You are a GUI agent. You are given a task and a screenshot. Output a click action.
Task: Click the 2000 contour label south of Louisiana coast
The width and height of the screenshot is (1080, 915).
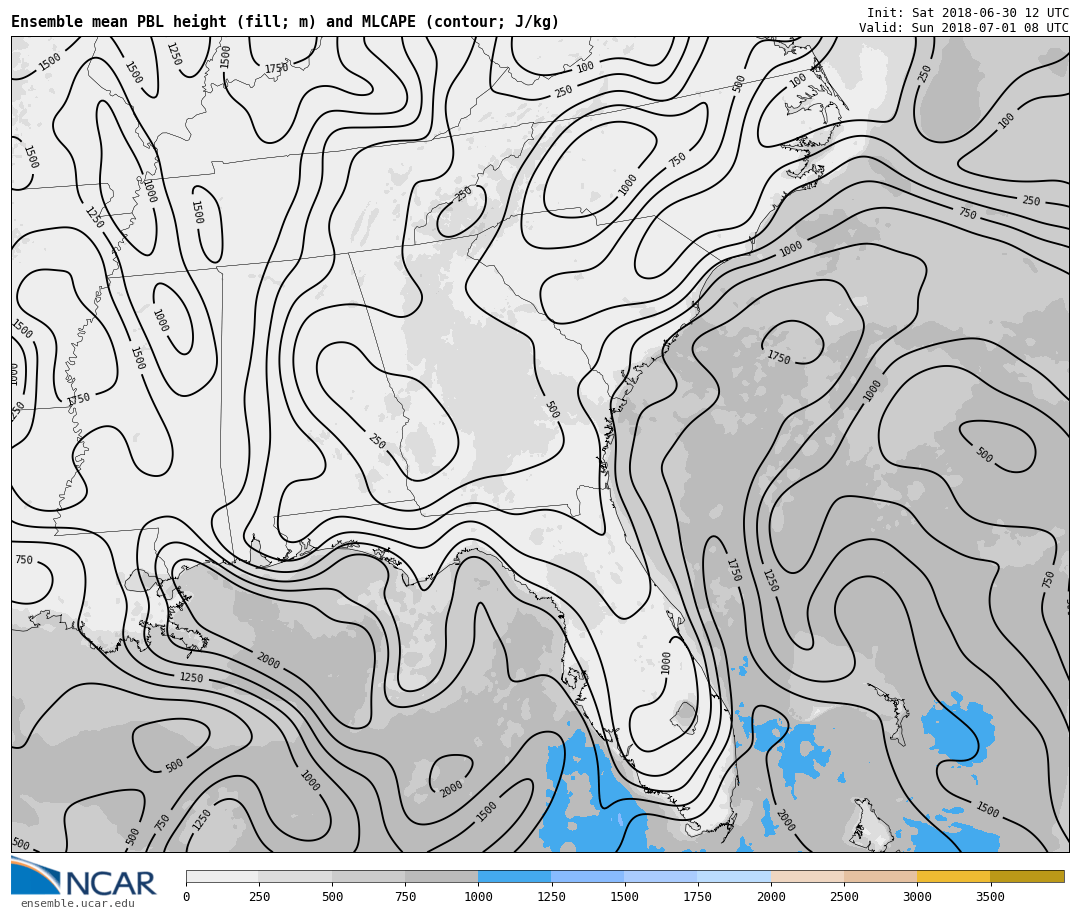click(267, 661)
